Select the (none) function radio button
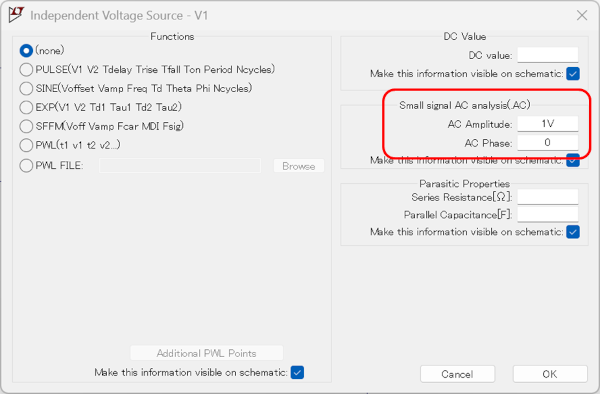Screen dimensions: 600x394 coord(26,50)
